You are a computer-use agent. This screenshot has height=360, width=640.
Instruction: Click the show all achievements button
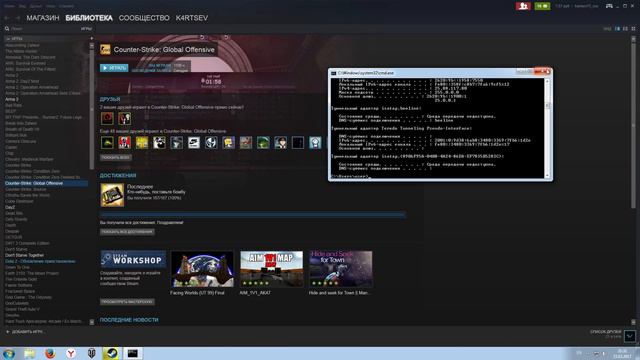click(127, 231)
